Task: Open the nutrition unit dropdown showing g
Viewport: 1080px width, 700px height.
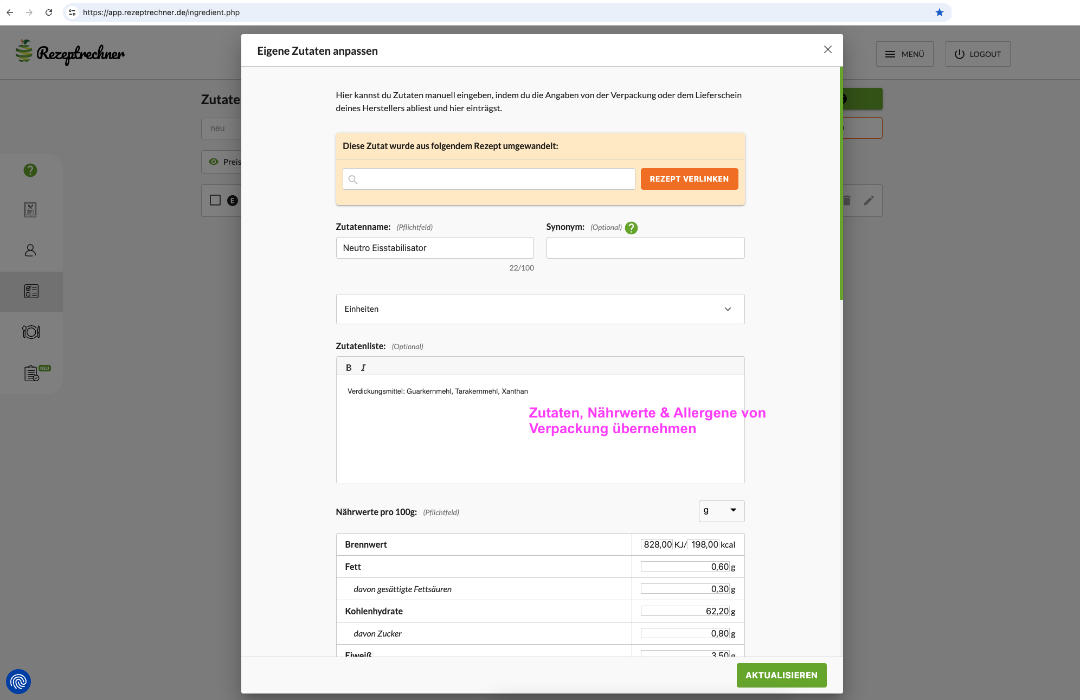Action: (721, 511)
